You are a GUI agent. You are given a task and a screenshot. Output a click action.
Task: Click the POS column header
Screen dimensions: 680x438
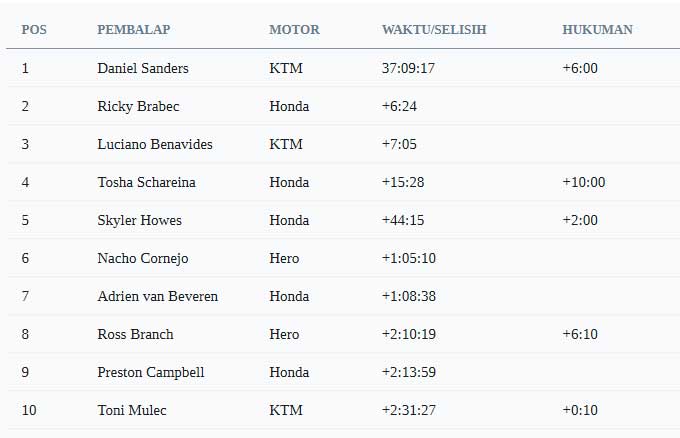(34, 29)
